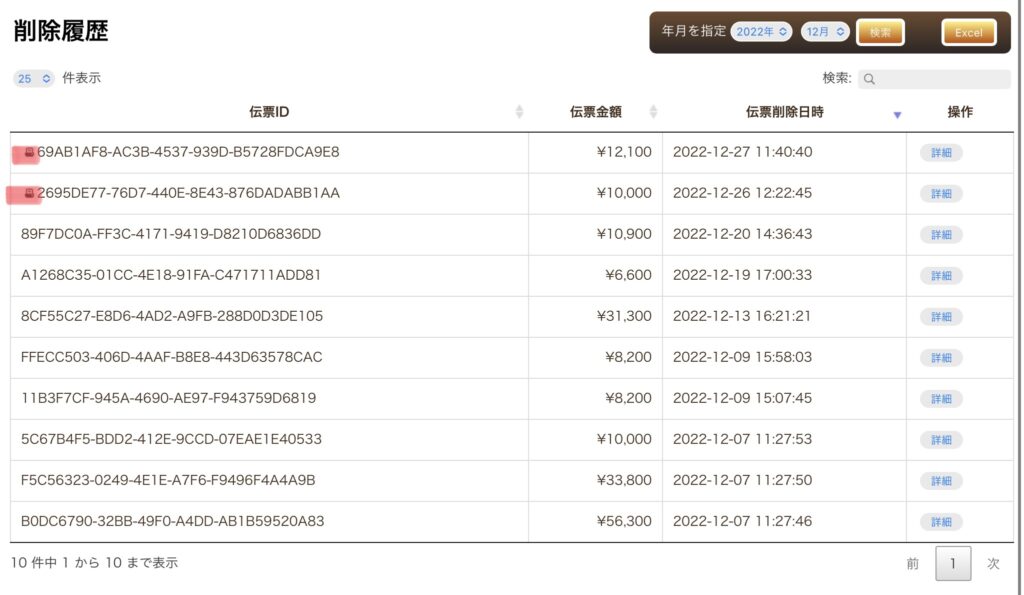
Task: Click the orange 検索 button
Action: tap(880, 33)
